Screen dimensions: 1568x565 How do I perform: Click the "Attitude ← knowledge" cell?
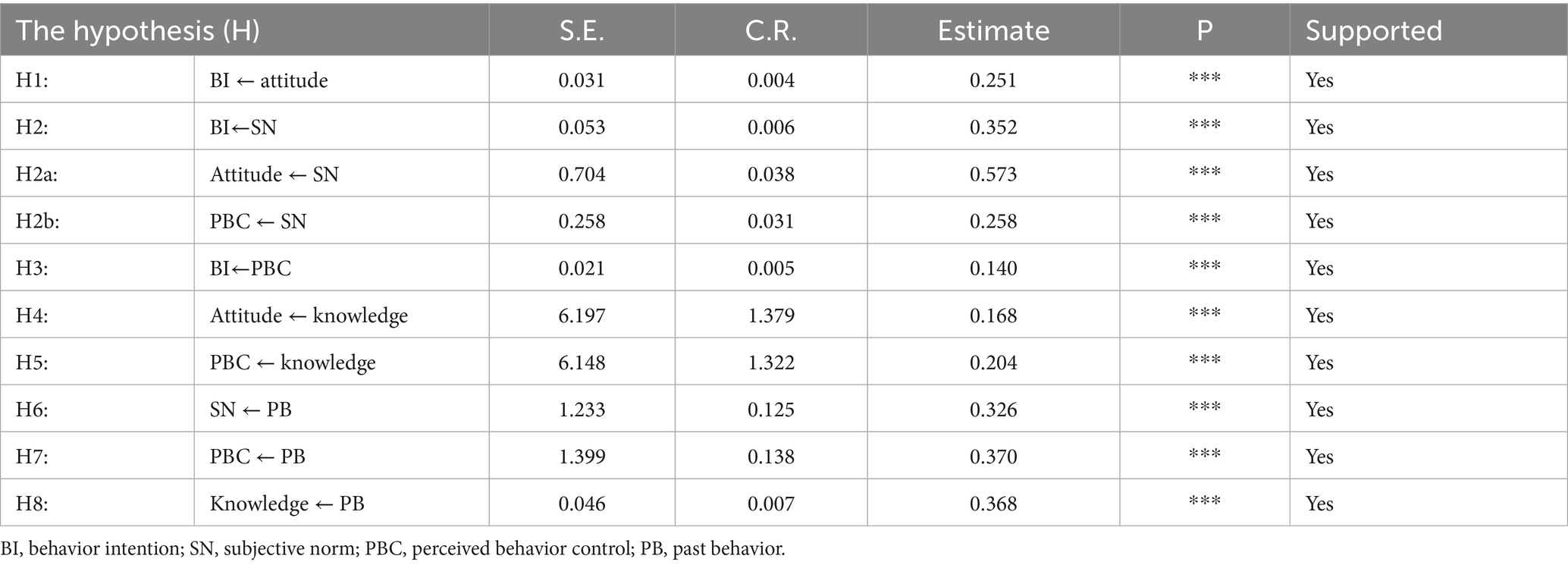309,315
